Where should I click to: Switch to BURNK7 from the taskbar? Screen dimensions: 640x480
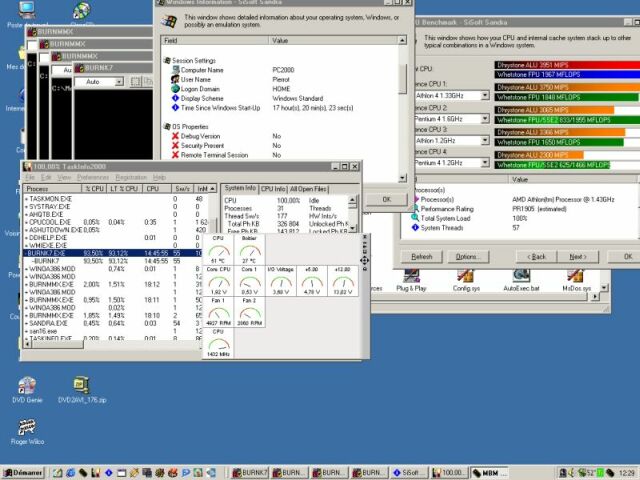point(249,473)
